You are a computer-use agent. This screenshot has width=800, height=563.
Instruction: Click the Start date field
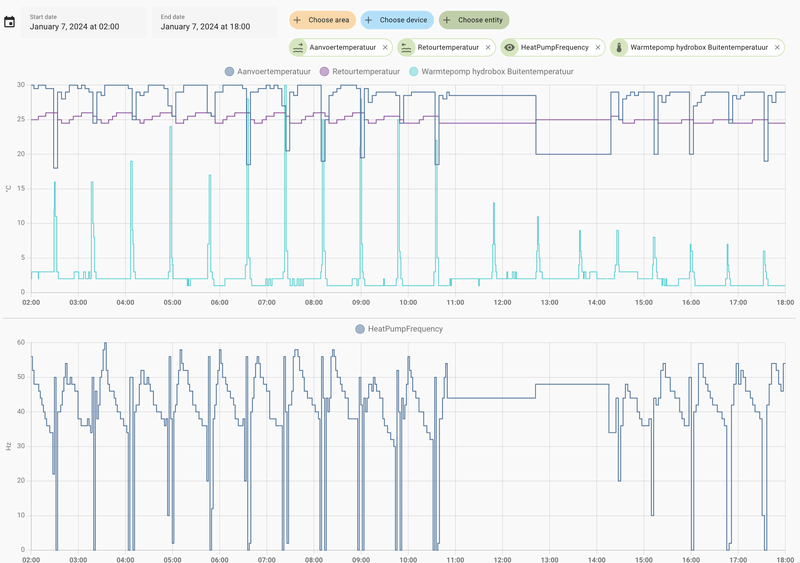tap(84, 22)
